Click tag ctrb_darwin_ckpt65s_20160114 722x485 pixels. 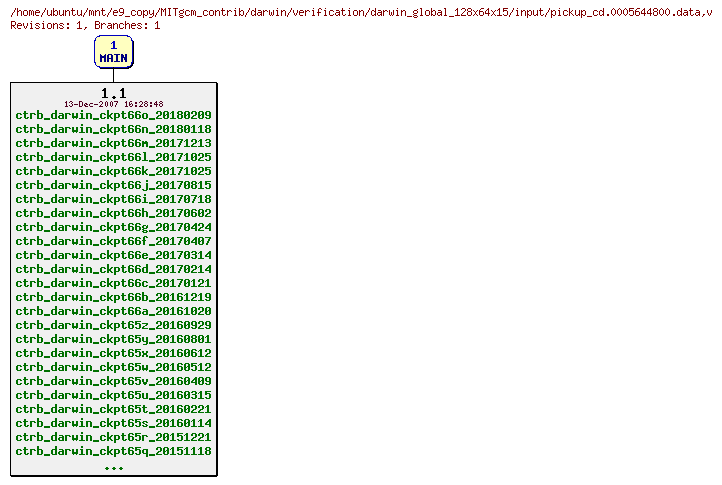114,423
